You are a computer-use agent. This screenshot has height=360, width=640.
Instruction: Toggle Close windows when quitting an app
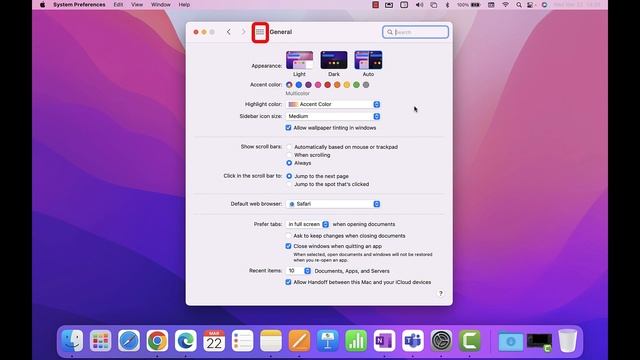pos(288,246)
